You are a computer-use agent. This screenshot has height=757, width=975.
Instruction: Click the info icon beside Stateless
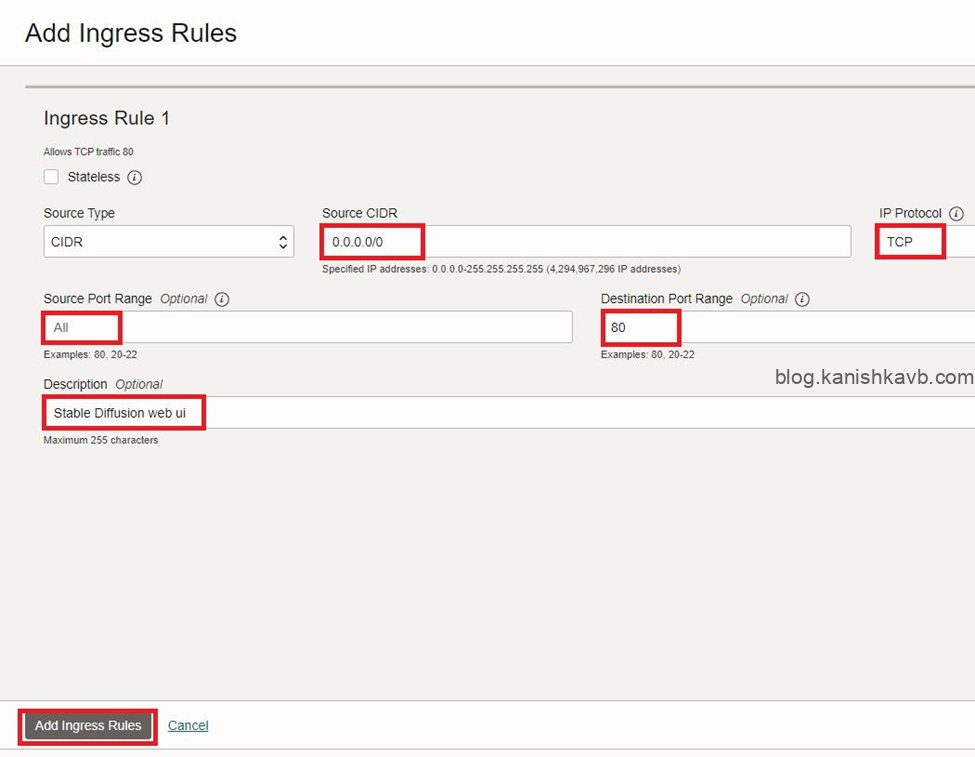pos(135,178)
